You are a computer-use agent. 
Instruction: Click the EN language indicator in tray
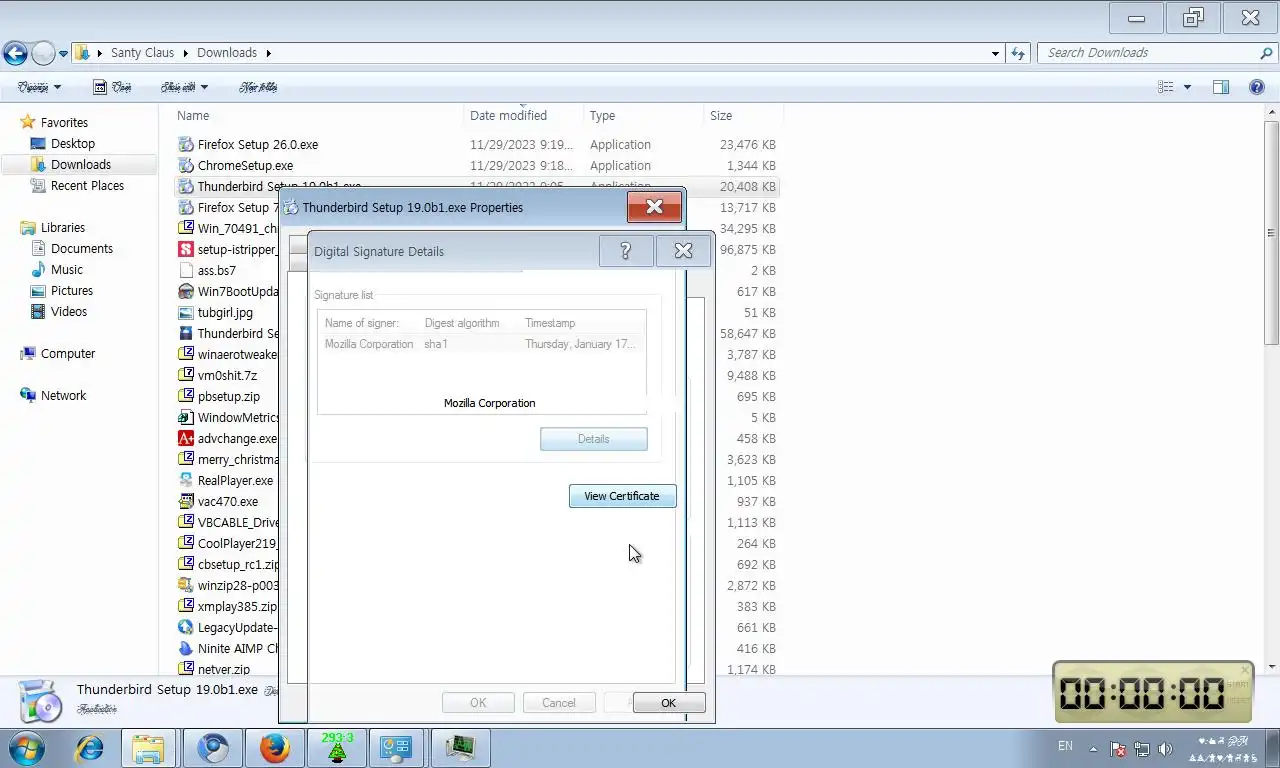[x=1065, y=746]
